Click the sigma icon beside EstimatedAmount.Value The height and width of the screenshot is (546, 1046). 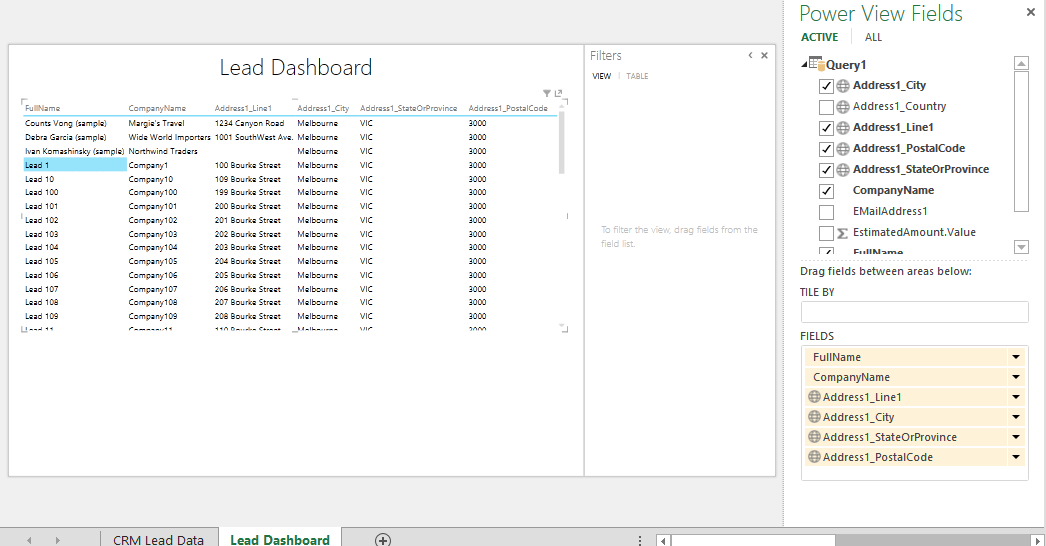[x=843, y=233]
